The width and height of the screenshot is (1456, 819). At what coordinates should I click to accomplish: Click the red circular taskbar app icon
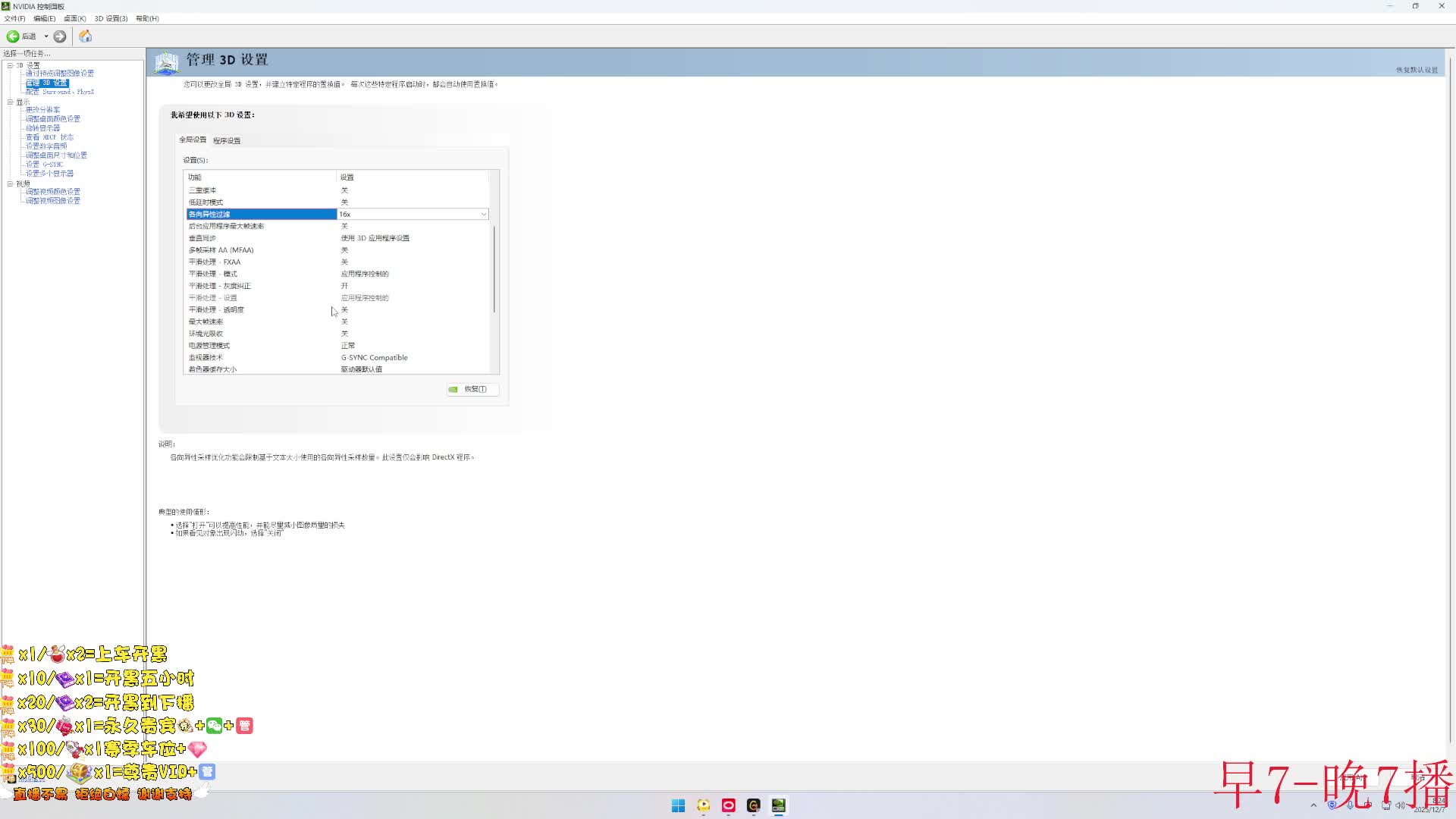click(x=728, y=805)
